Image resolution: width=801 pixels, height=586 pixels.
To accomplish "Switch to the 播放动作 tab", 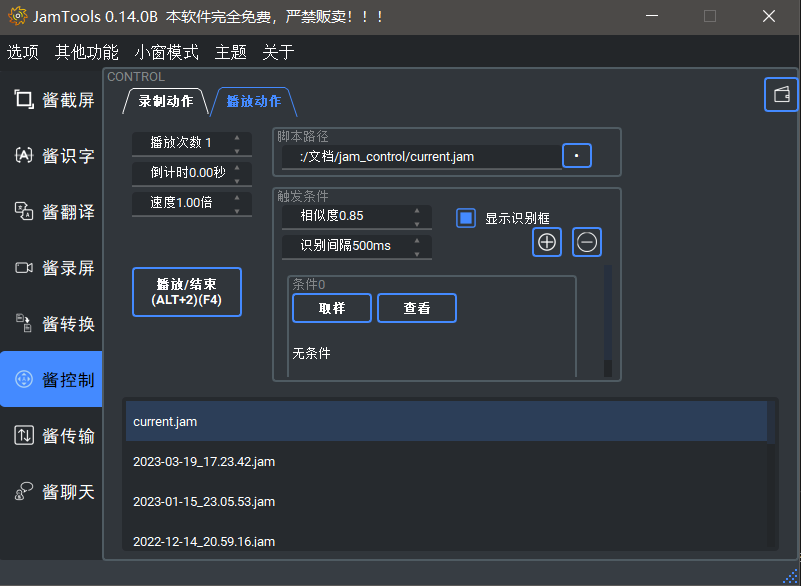I will pos(254,101).
